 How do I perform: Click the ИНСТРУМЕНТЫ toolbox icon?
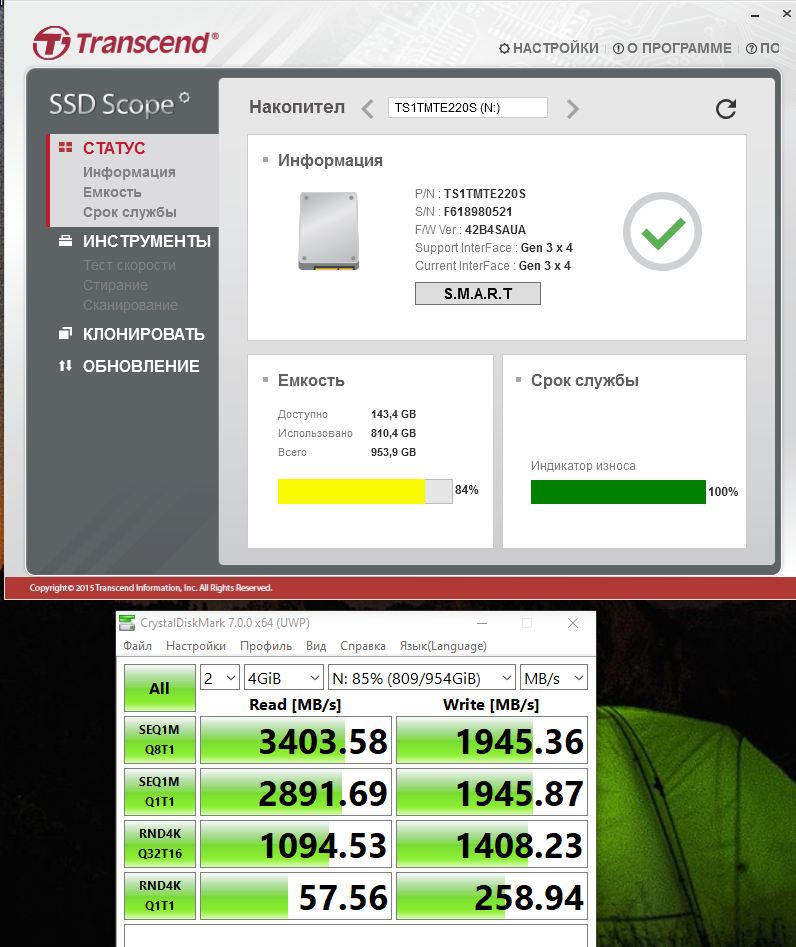click(x=65, y=240)
